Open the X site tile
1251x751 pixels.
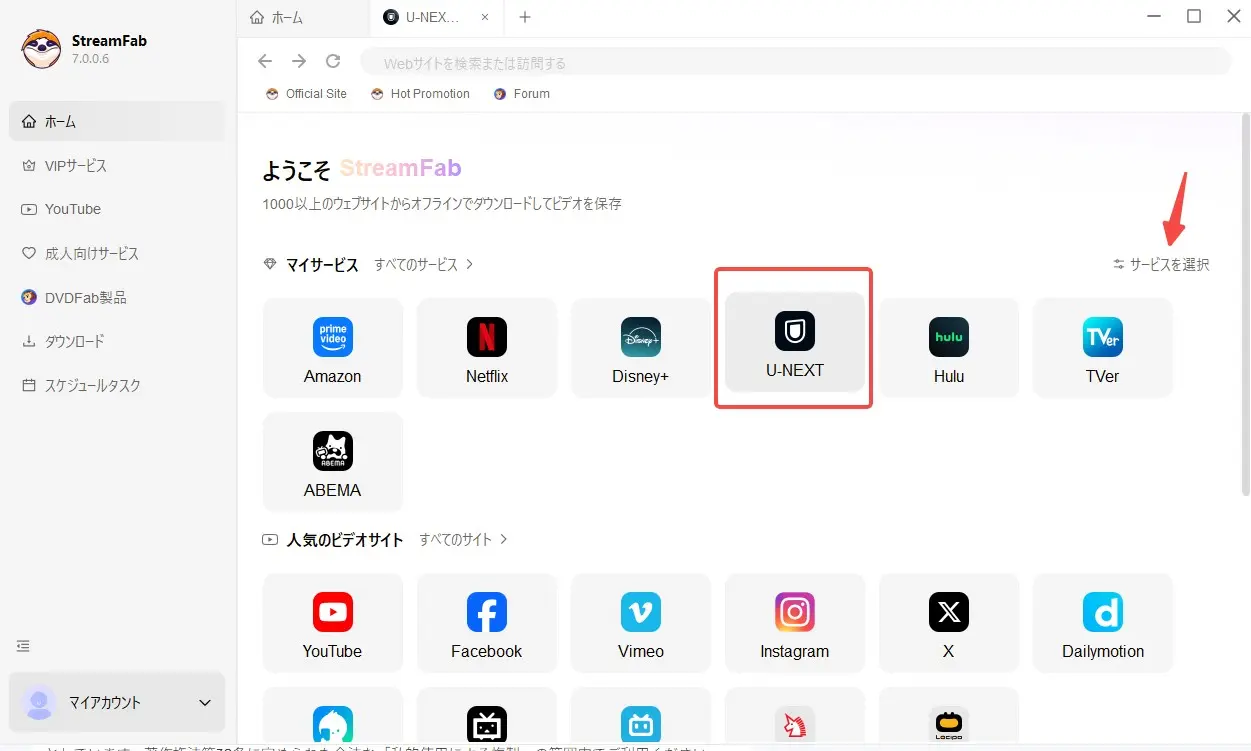(x=949, y=623)
